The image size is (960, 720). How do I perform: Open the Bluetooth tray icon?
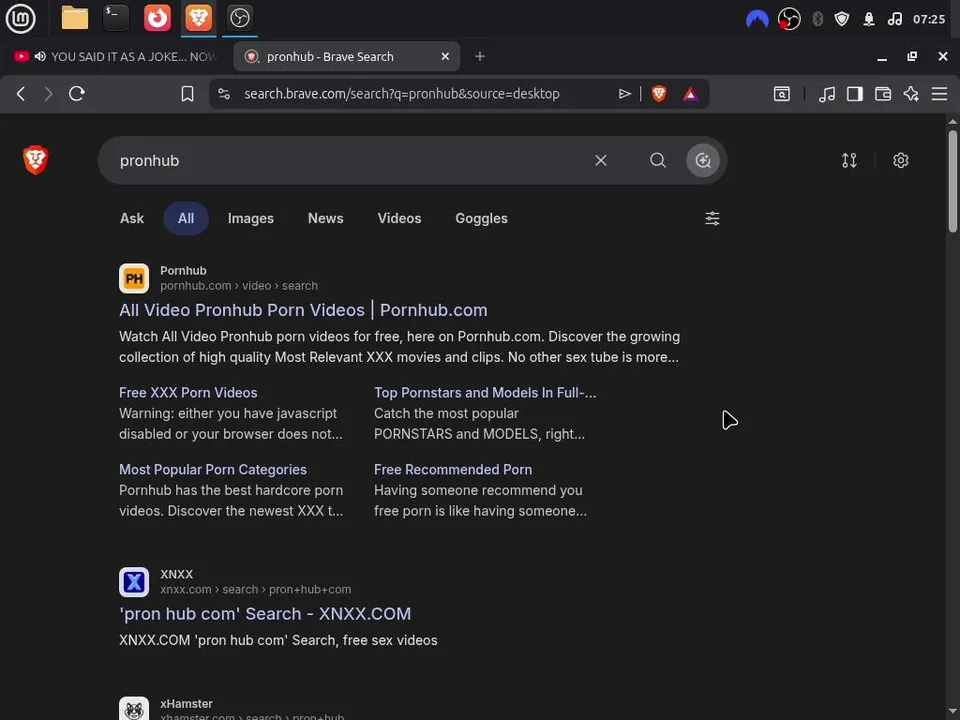click(817, 19)
